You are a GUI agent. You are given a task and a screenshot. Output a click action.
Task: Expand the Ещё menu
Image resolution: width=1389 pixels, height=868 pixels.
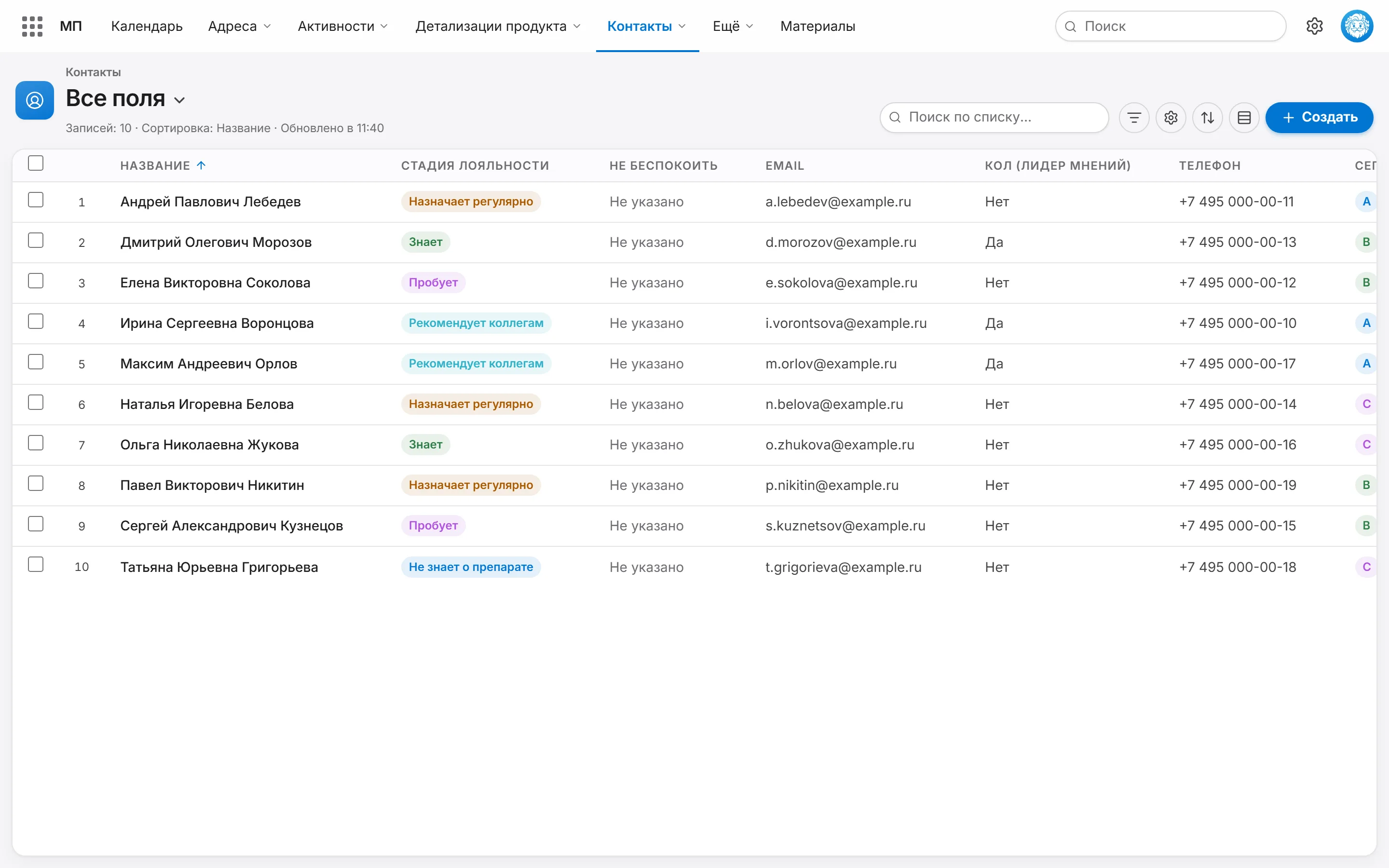(733, 27)
